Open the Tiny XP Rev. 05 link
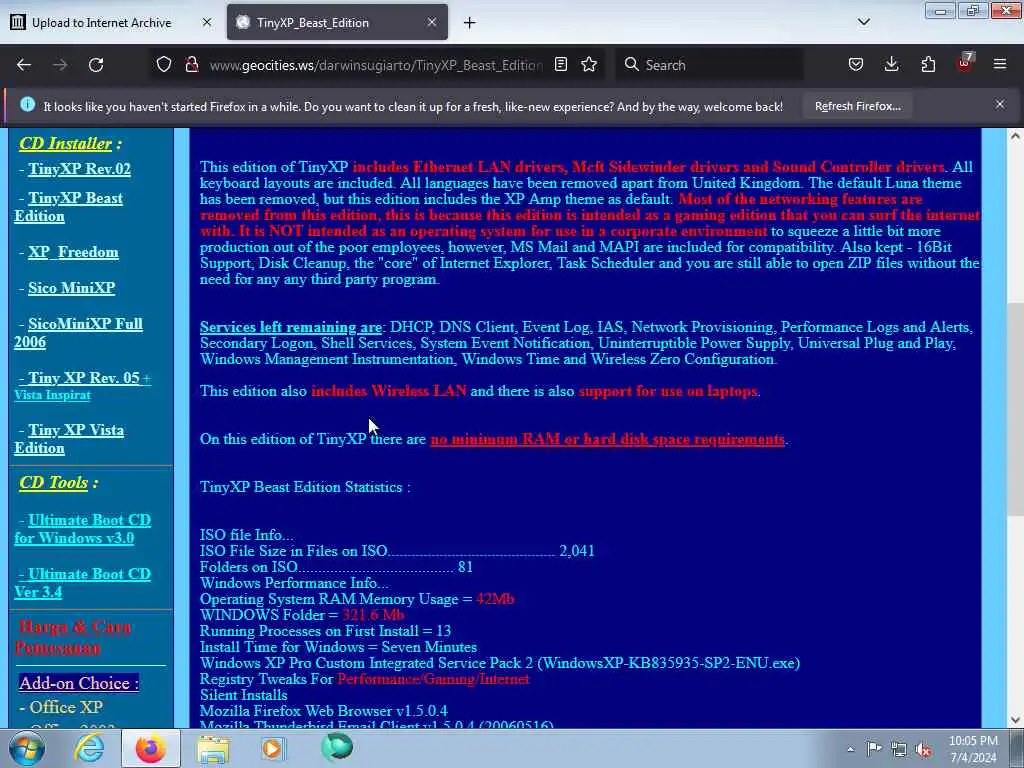 coord(79,377)
